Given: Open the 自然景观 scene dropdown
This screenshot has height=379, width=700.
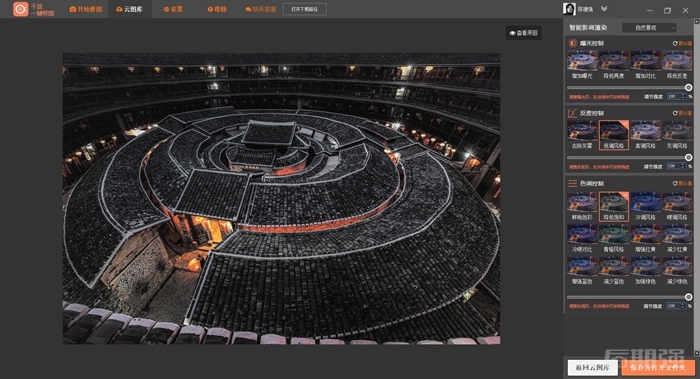Looking at the screenshot, I should [x=649, y=28].
